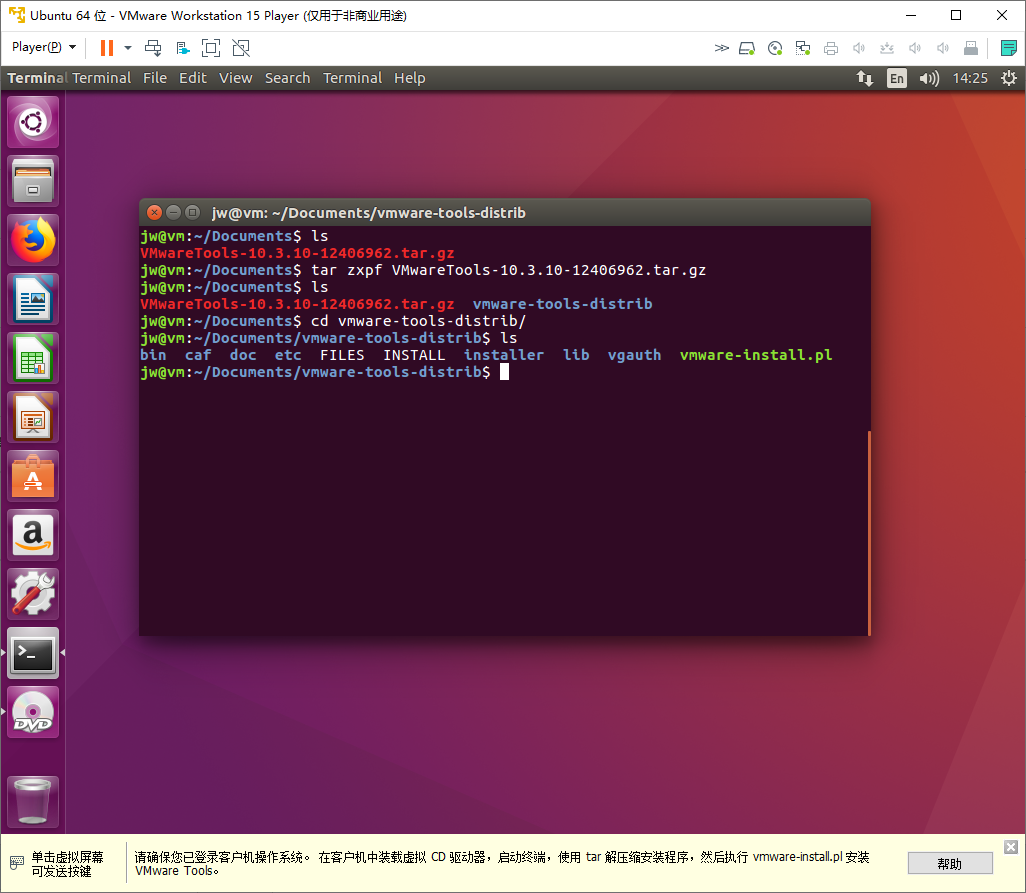Click the bin directory name
This screenshot has width=1026, height=893.
tap(153, 355)
